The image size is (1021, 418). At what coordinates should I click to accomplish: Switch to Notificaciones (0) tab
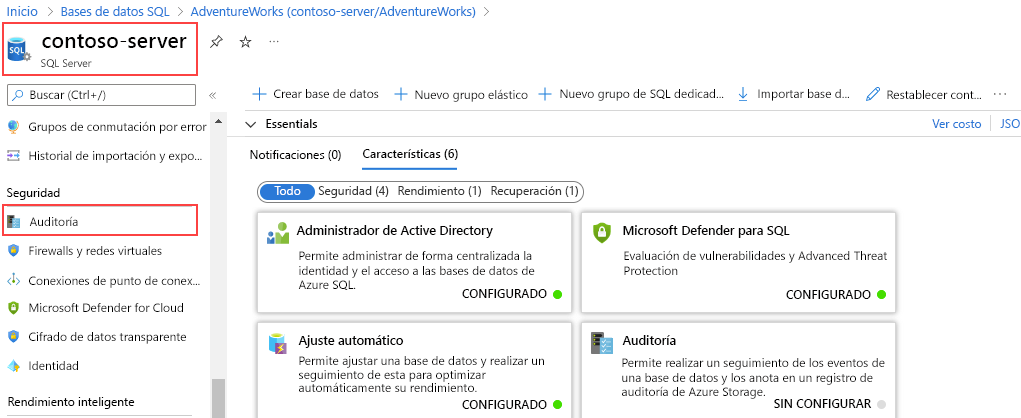[296, 155]
